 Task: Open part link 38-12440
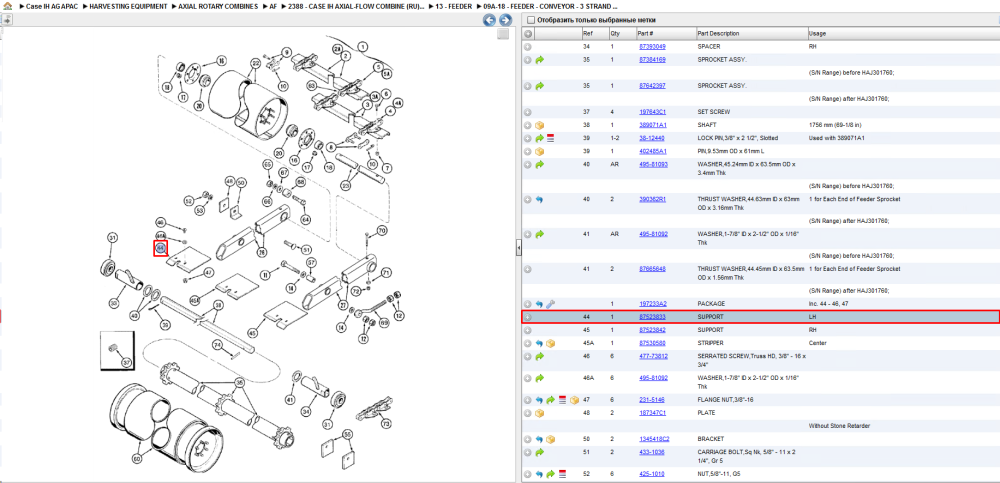651,138
